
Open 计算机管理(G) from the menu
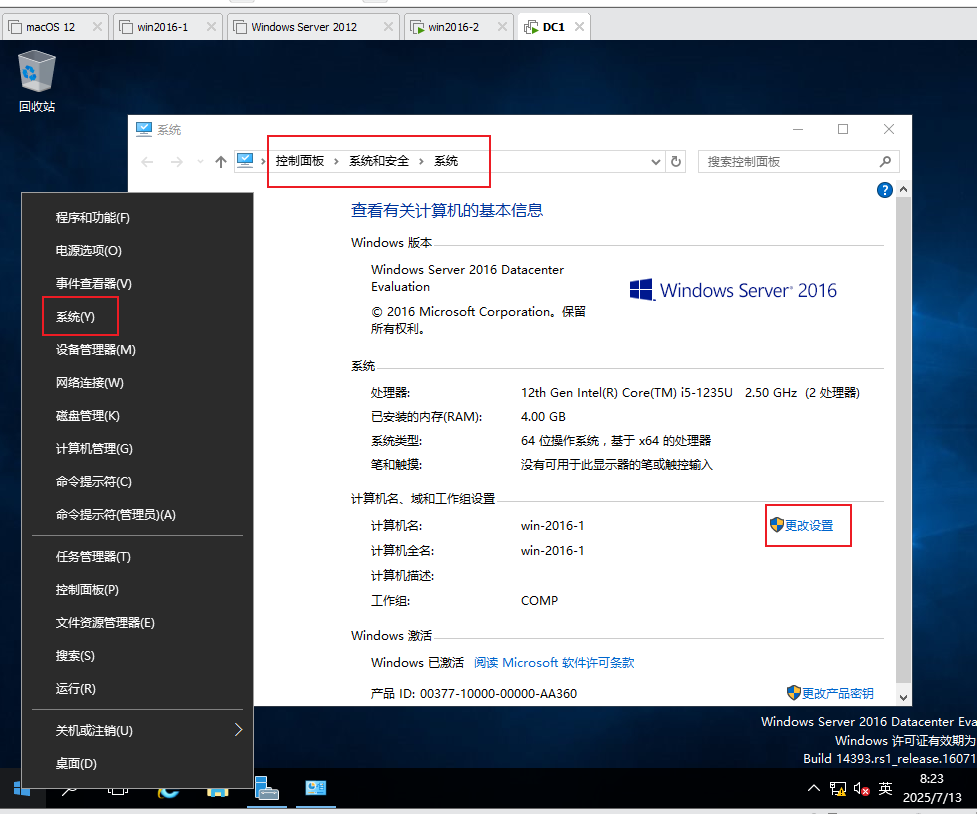coord(137,449)
